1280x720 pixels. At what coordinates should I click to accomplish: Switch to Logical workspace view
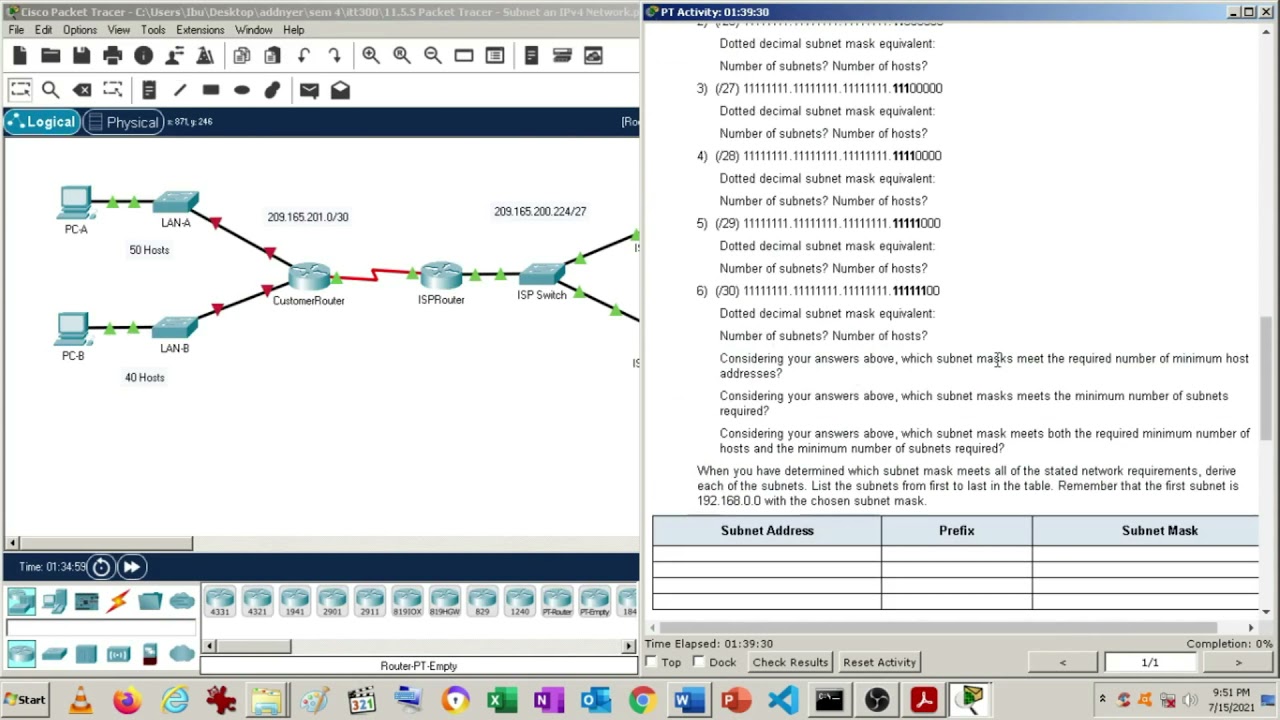pyautogui.click(x=41, y=122)
